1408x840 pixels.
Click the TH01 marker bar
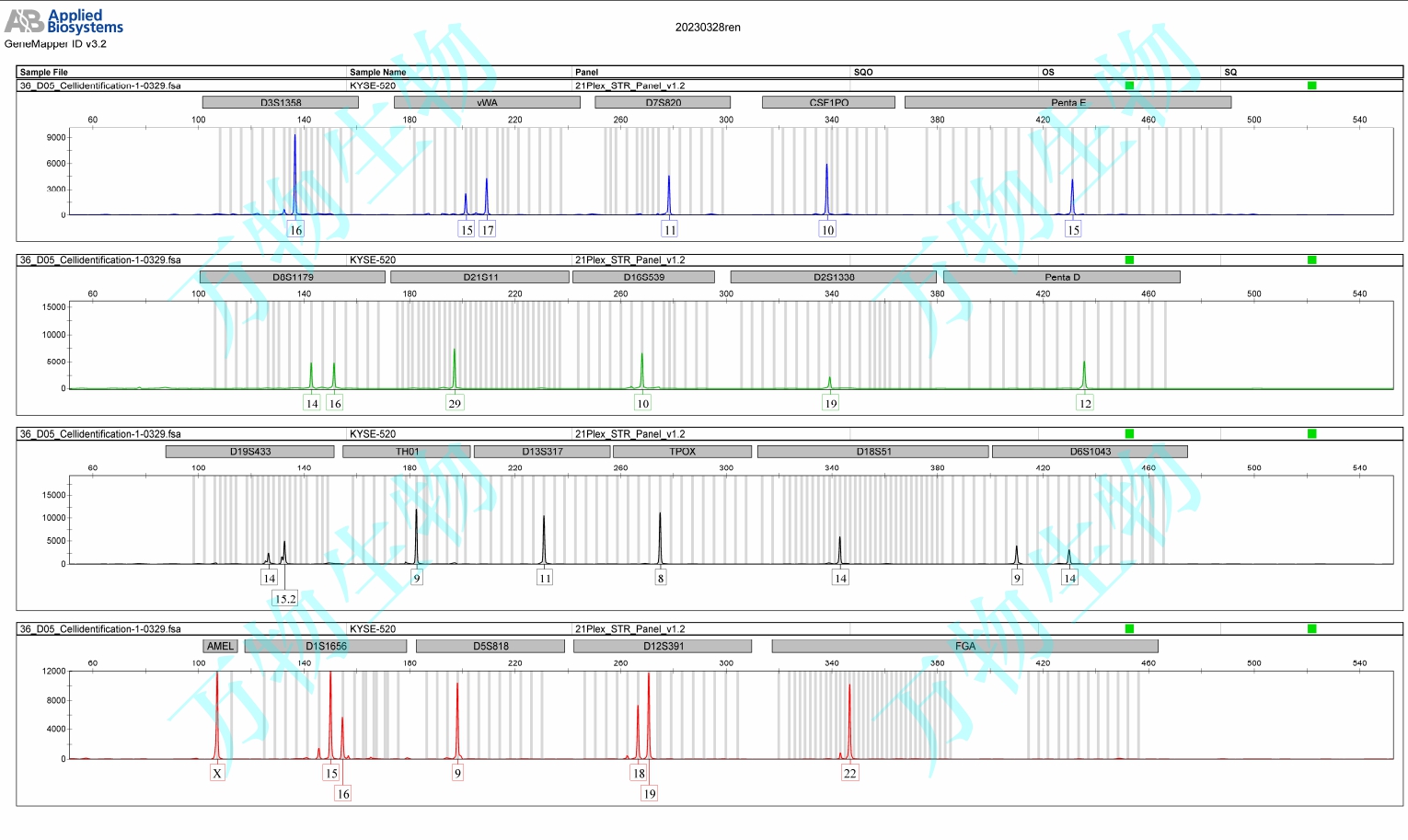[x=407, y=452]
